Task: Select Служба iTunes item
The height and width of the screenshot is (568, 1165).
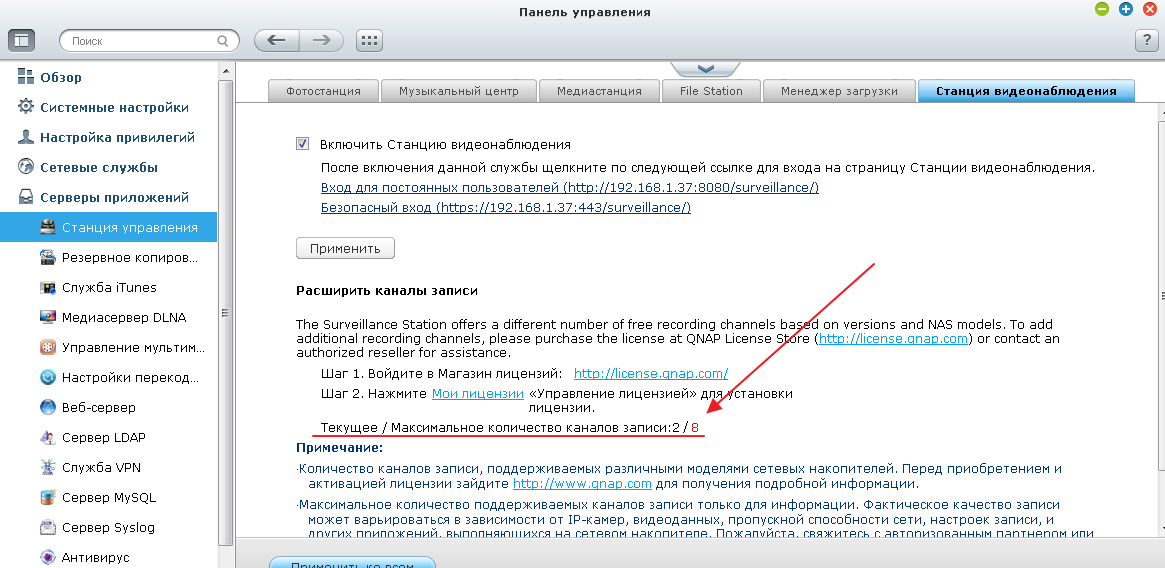Action: (x=108, y=287)
